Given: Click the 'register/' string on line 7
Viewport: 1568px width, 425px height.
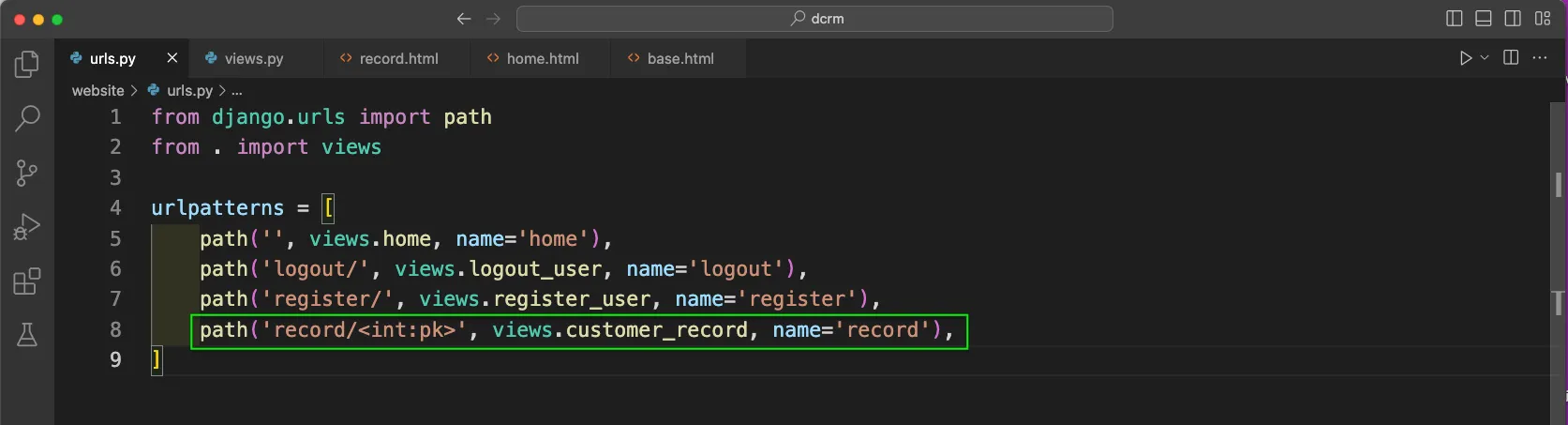Looking at the screenshot, I should click(327, 299).
